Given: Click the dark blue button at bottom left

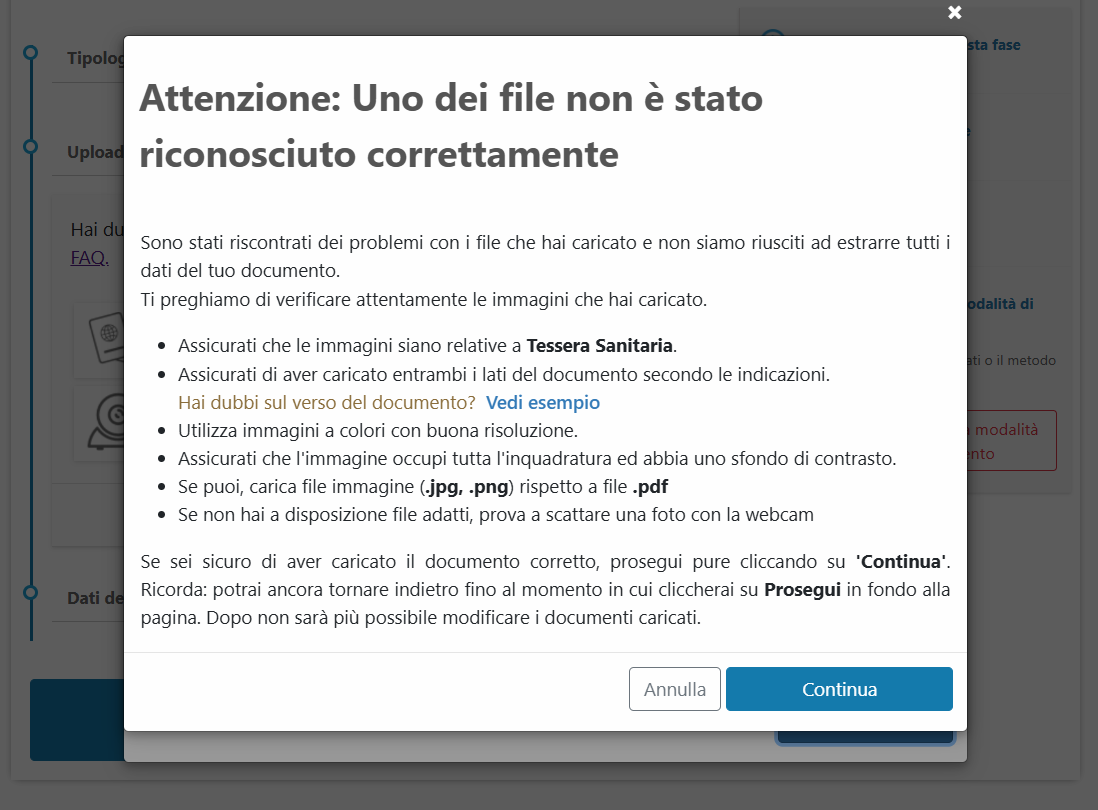Looking at the screenshot, I should 76,720.
